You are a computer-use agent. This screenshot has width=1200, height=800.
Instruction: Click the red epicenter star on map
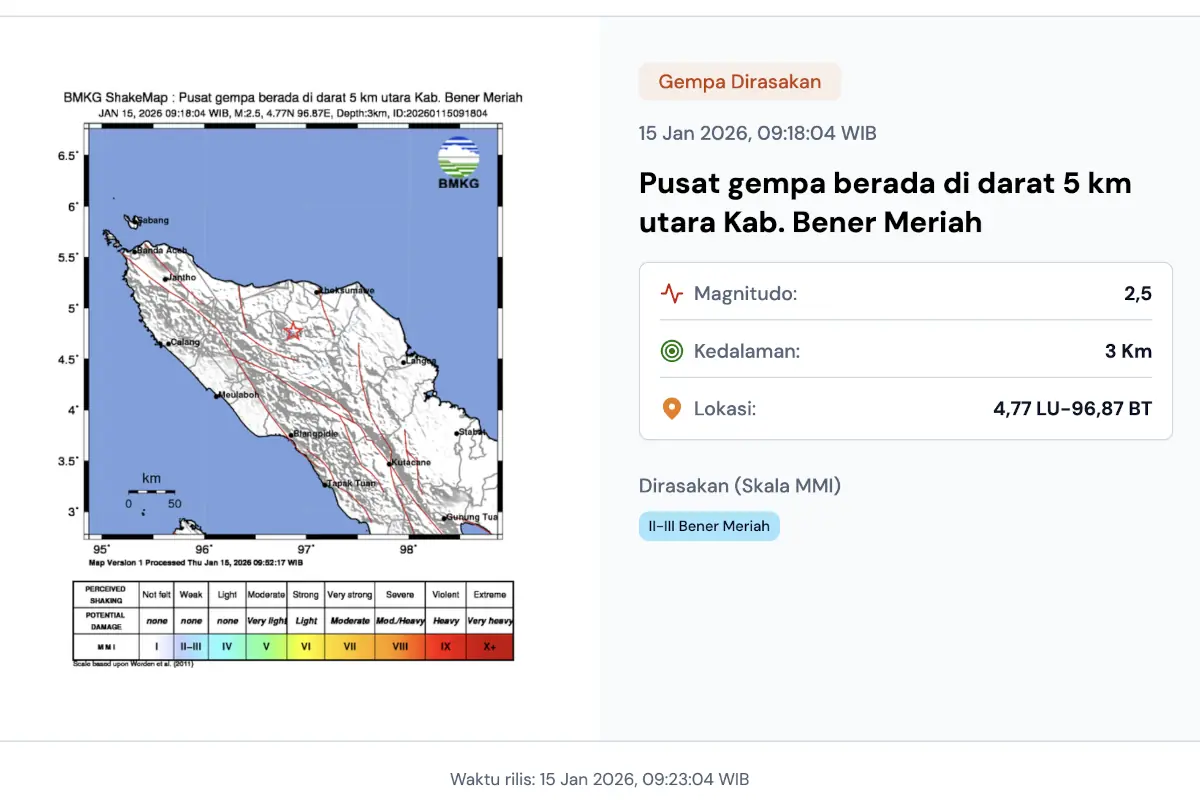293,331
